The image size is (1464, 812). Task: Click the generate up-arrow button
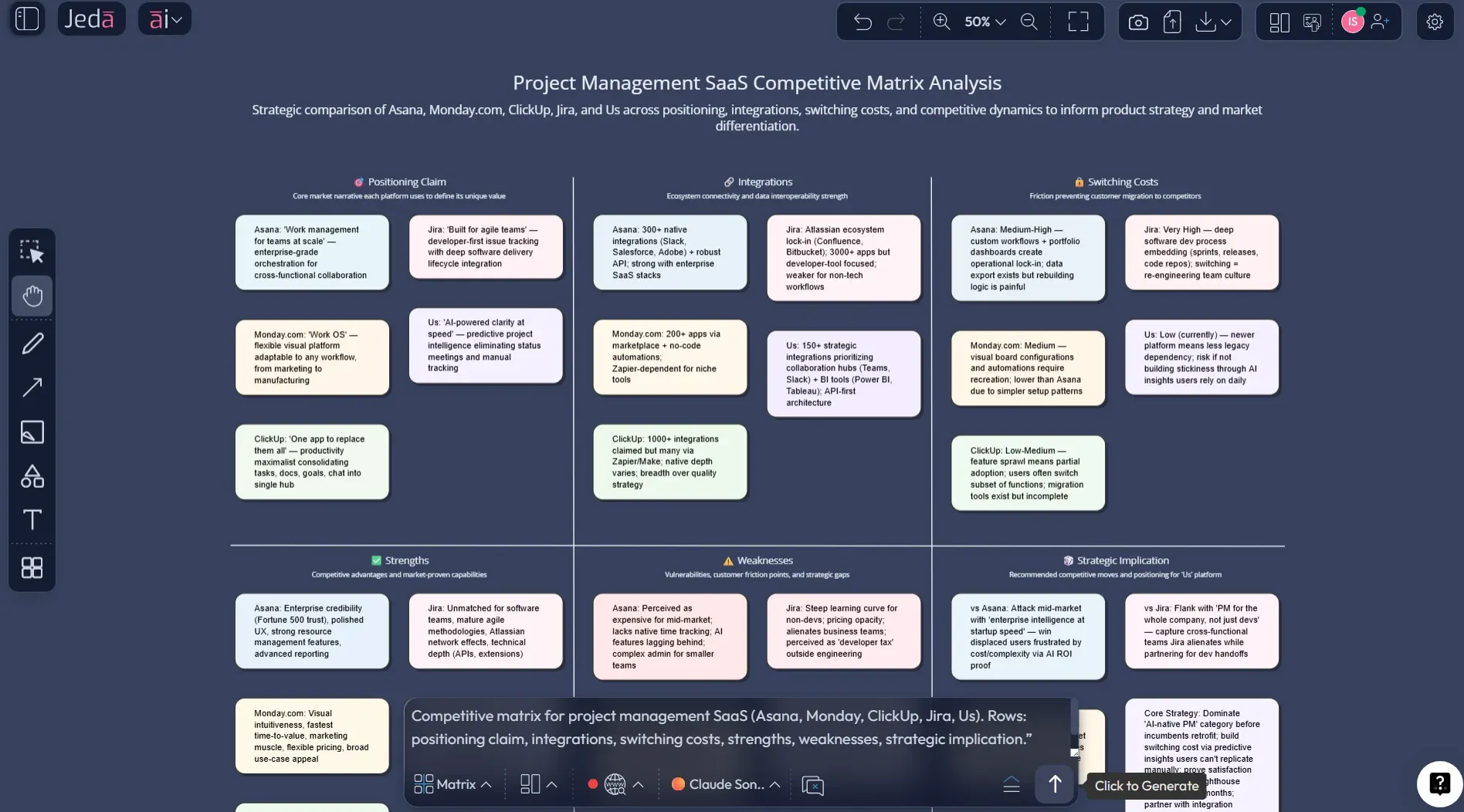[x=1054, y=784]
